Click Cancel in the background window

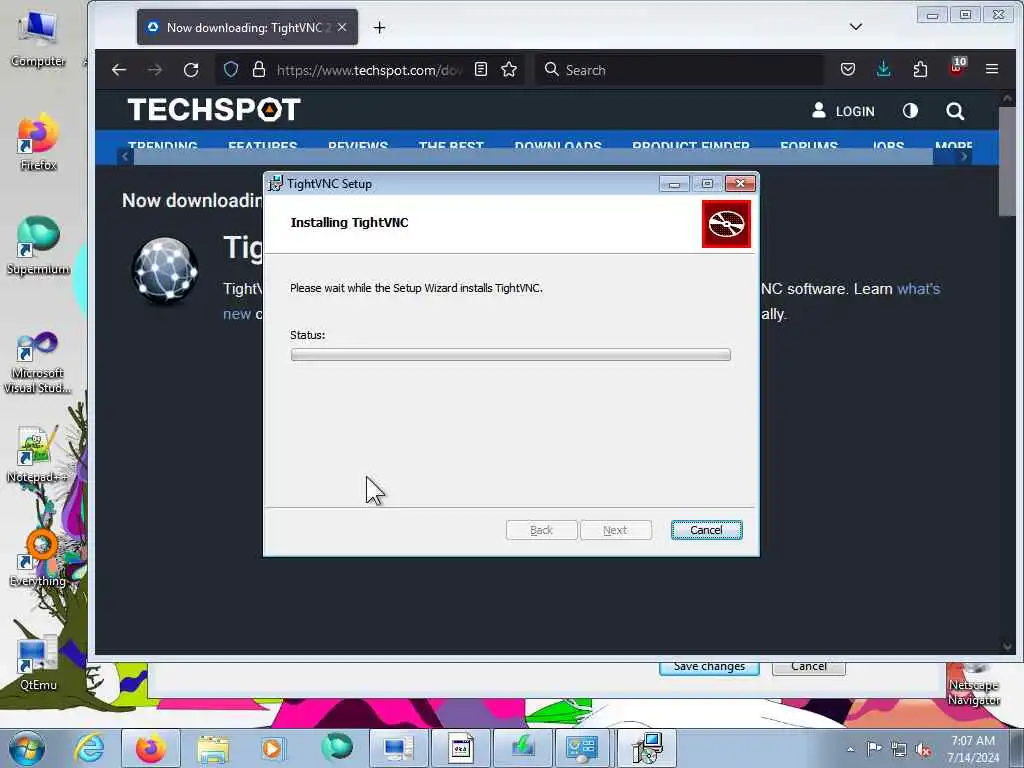(809, 667)
